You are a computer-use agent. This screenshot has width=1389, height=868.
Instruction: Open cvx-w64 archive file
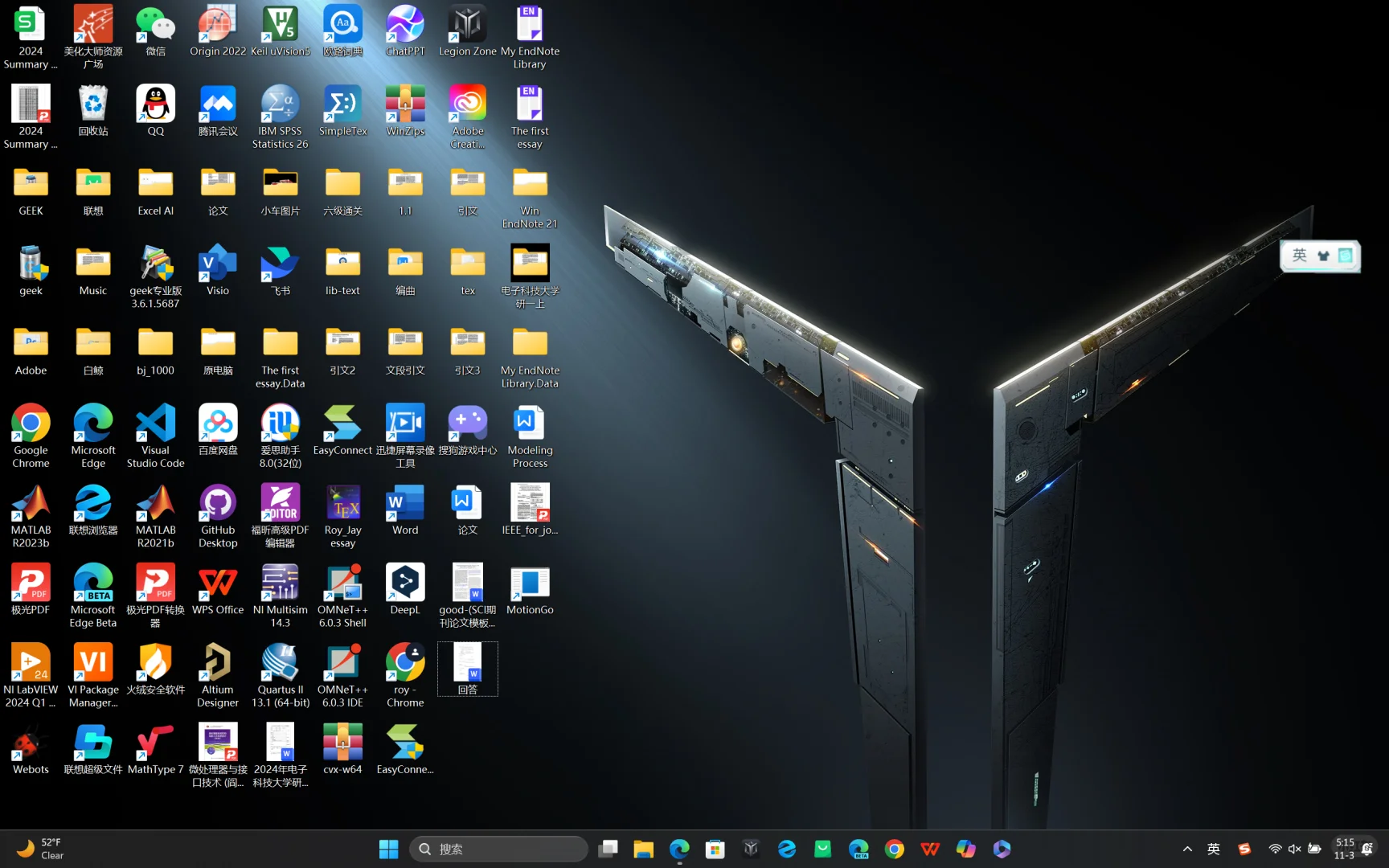(342, 749)
